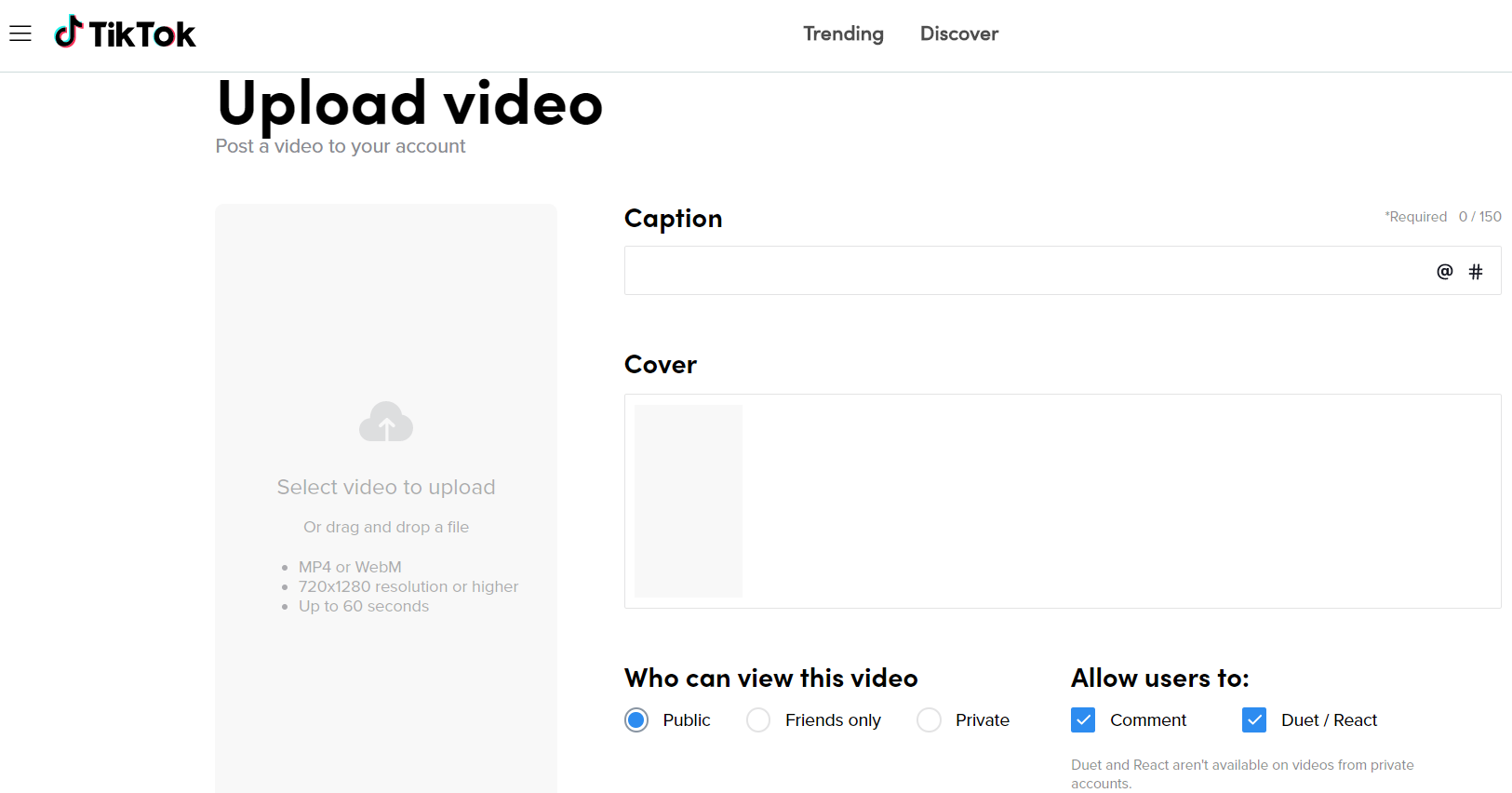Select Private visibility
The width and height of the screenshot is (1512, 793).
929,720
